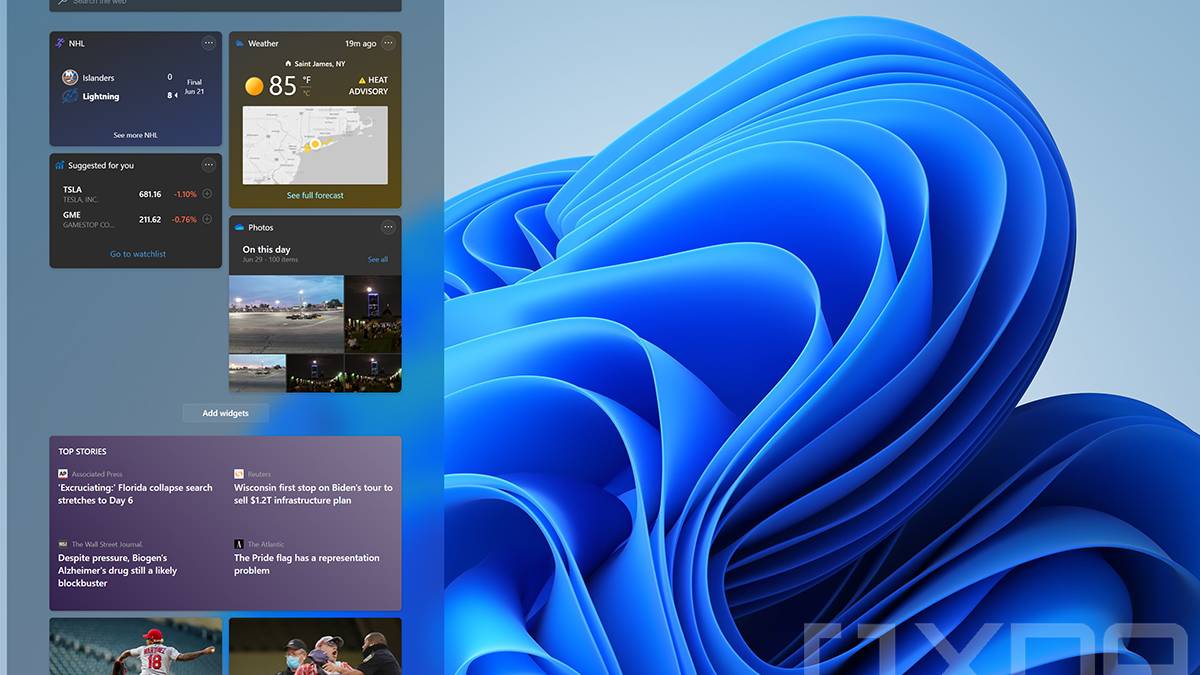Image resolution: width=1200 pixels, height=675 pixels.
Task: Click See more NHL link
Action: click(136, 135)
